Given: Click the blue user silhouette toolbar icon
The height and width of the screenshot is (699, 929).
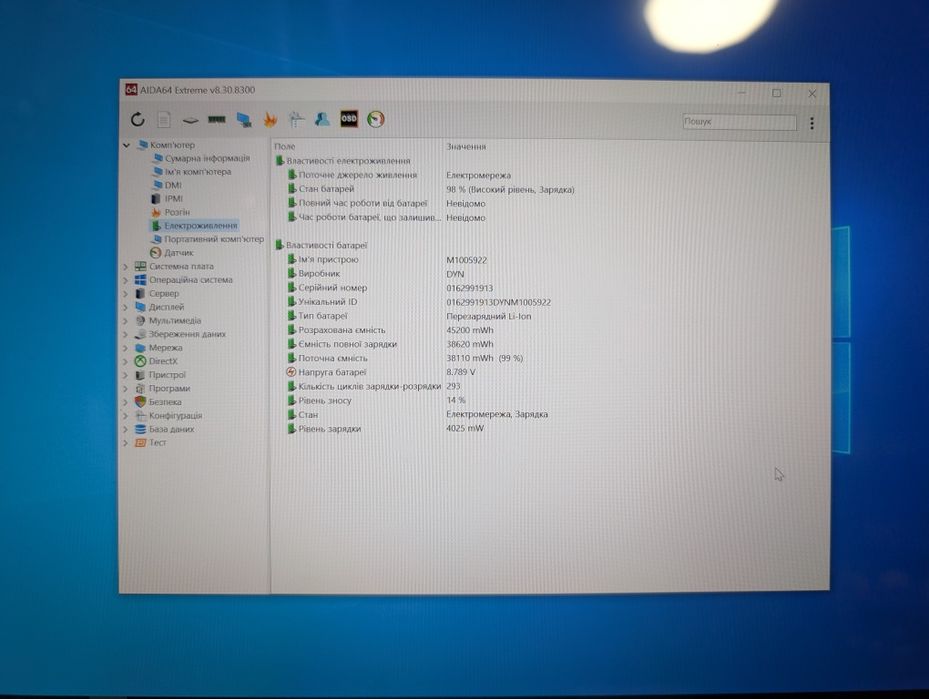Looking at the screenshot, I should click(x=322, y=120).
